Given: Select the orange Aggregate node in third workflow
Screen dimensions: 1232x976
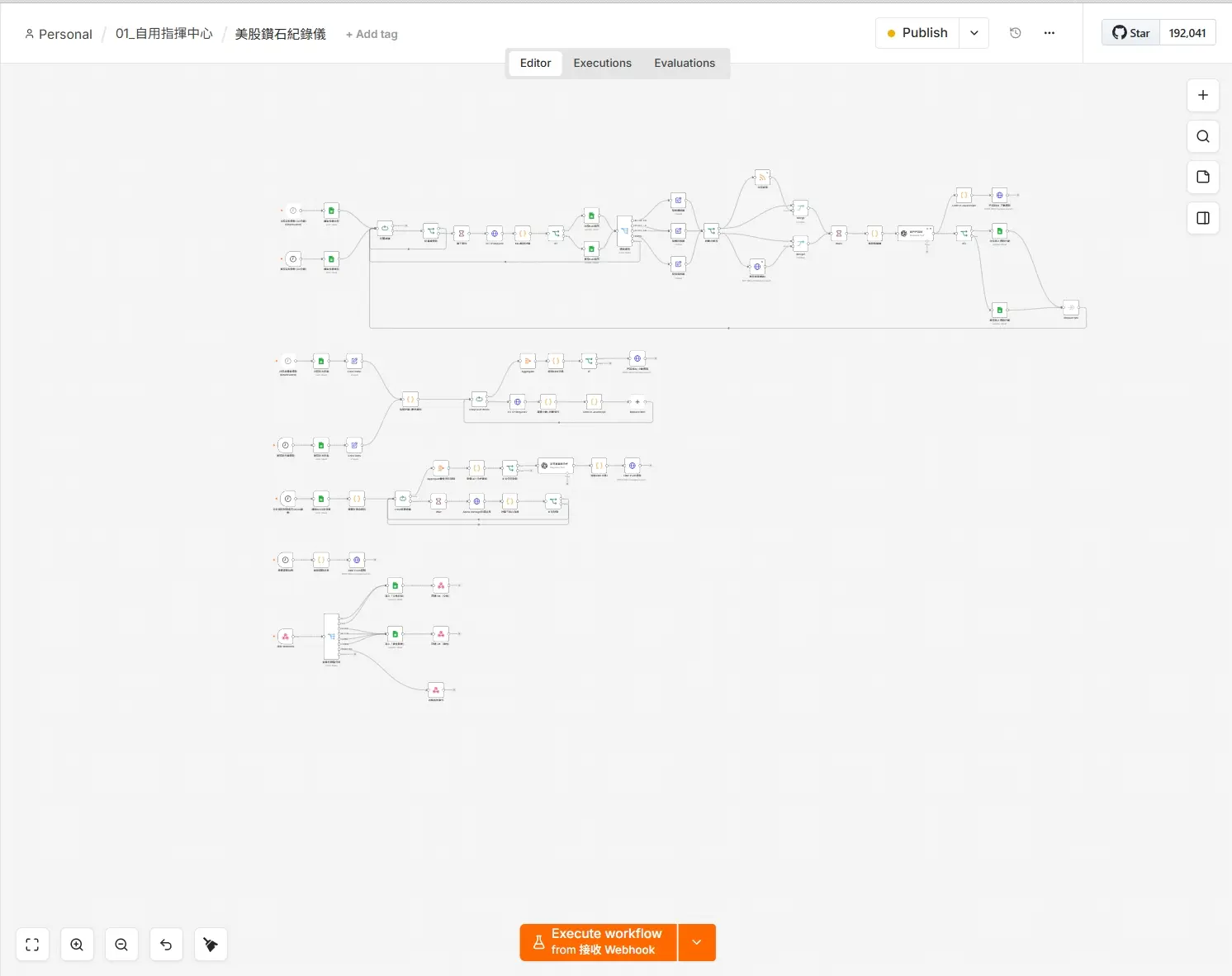Looking at the screenshot, I should point(441,468).
